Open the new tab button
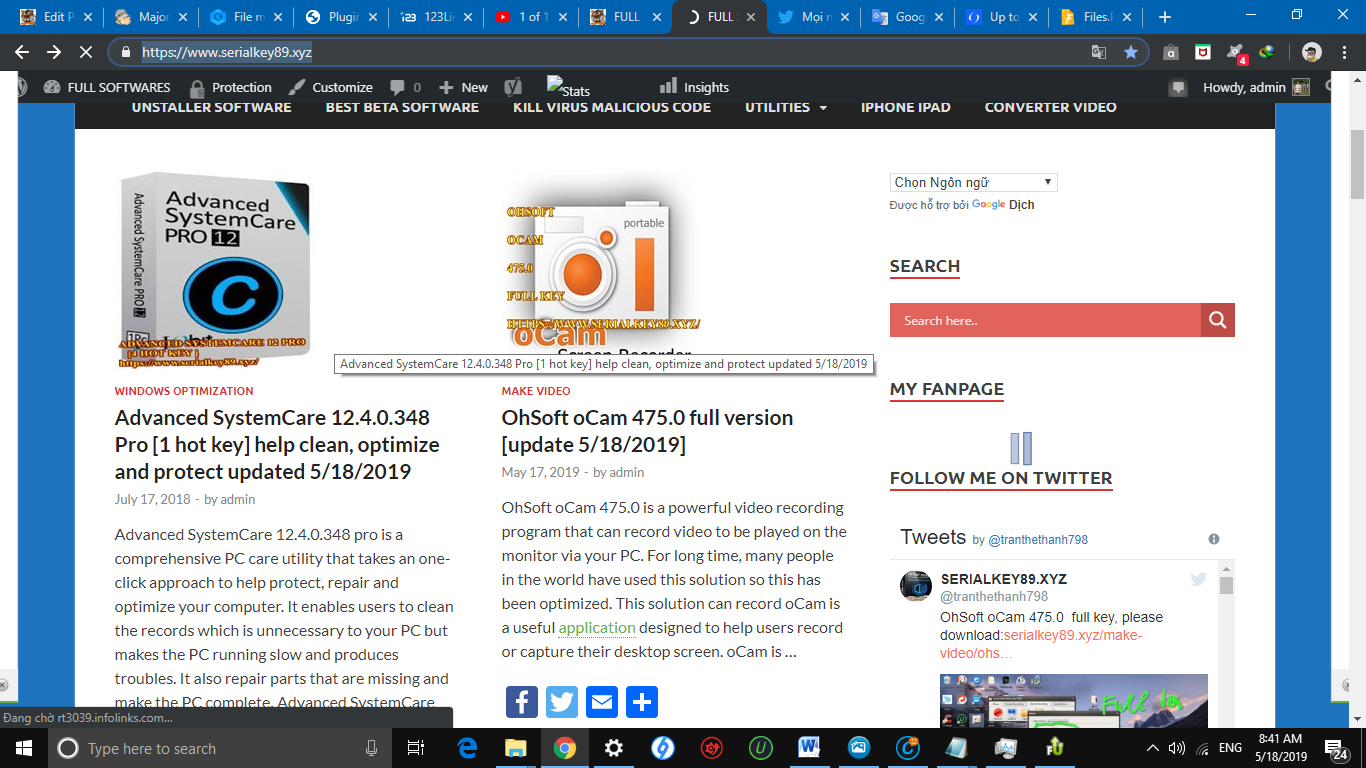Image resolution: width=1366 pixels, height=768 pixels. tap(1164, 17)
